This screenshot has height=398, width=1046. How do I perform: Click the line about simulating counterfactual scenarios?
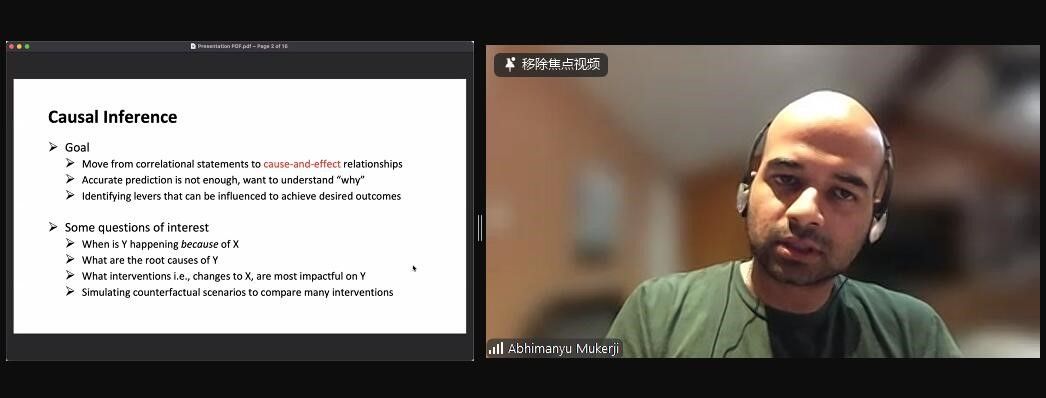click(237, 292)
